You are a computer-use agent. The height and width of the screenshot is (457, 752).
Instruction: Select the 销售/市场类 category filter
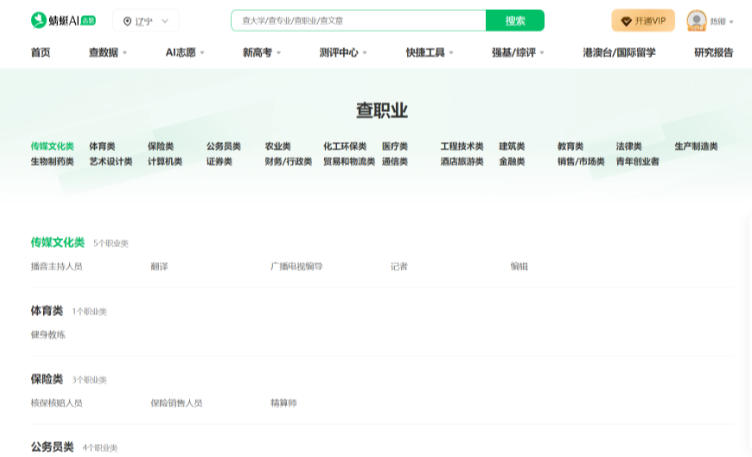[581, 162]
